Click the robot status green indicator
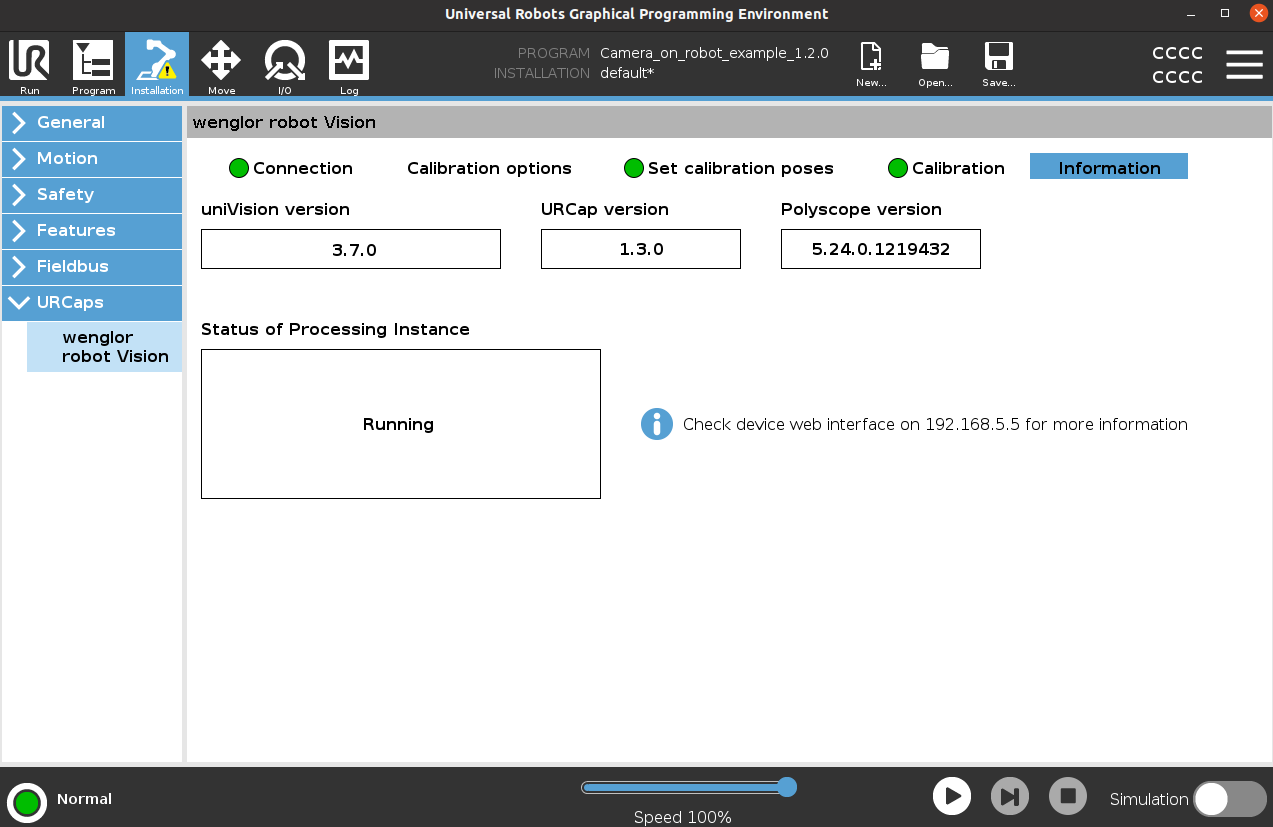The width and height of the screenshot is (1273, 827). click(x=27, y=802)
